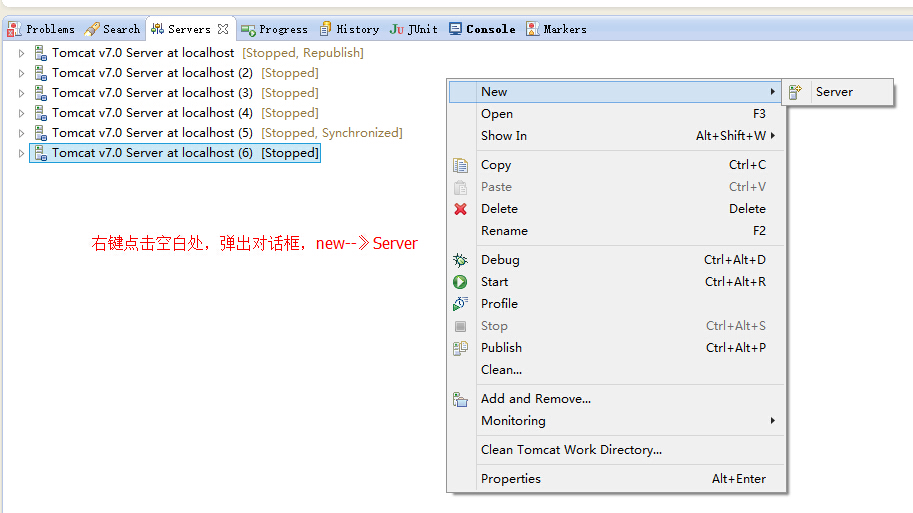Switch to the History tab
The height and width of the screenshot is (513, 913).
[x=349, y=29]
